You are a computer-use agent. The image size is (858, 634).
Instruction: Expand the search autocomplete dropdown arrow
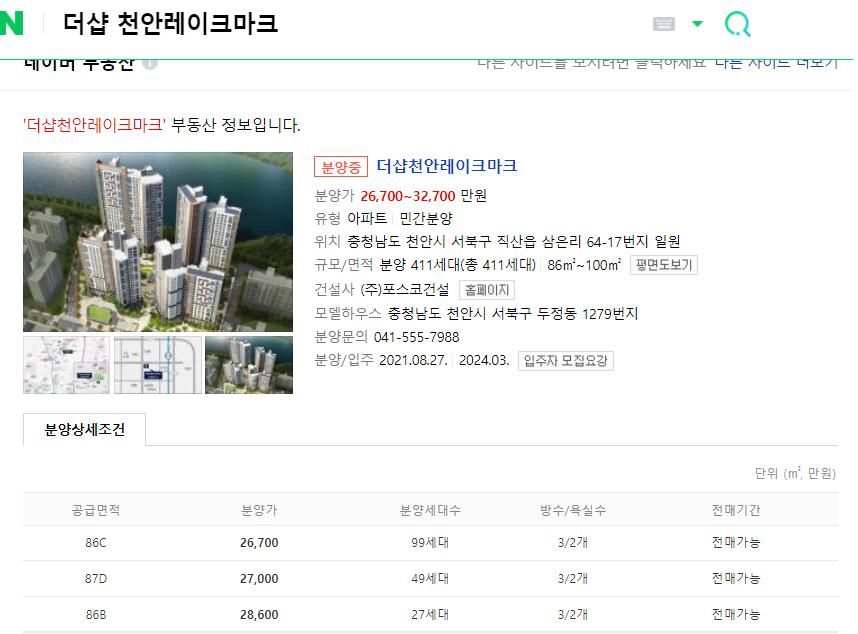(x=697, y=24)
